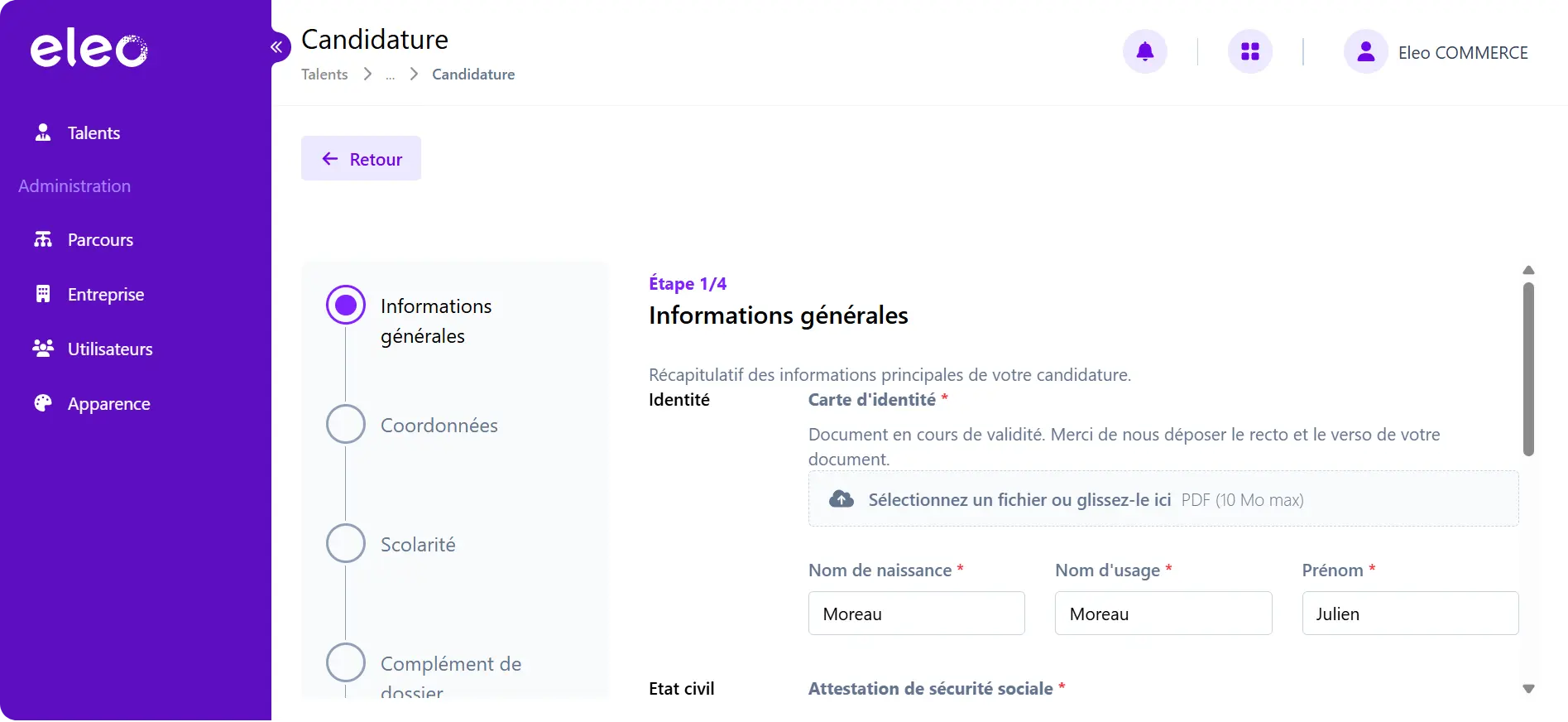Expand the breadcrumb ellipsis
1568x722 pixels.
[390, 75]
